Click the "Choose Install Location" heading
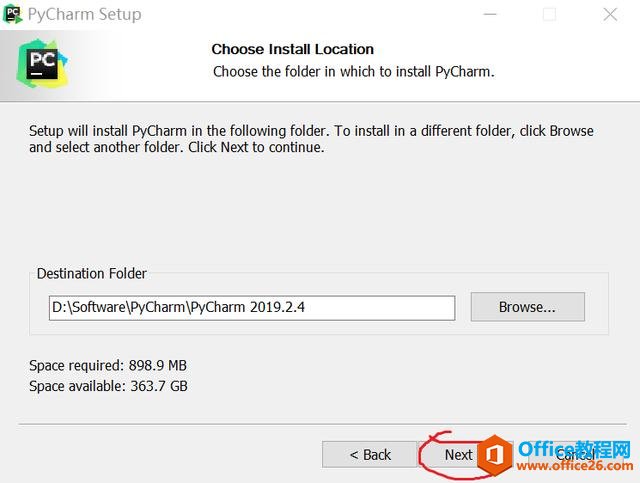Image resolution: width=640 pixels, height=483 pixels. pyautogui.click(x=293, y=49)
